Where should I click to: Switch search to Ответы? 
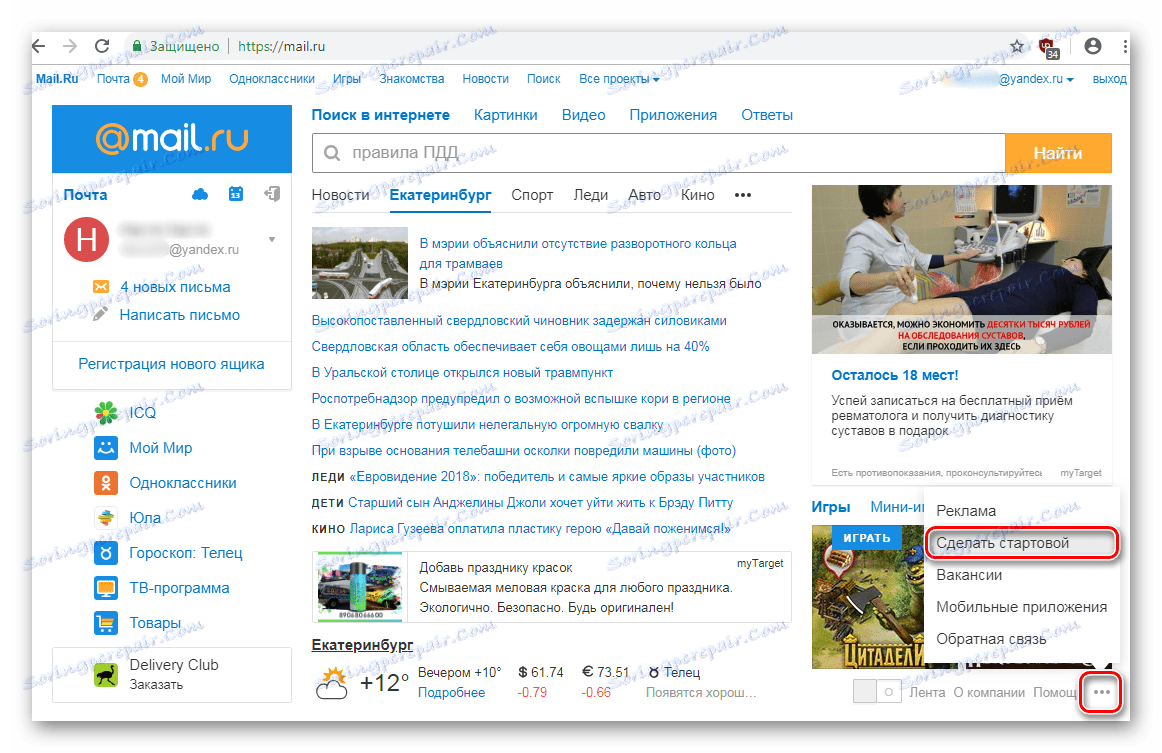767,115
